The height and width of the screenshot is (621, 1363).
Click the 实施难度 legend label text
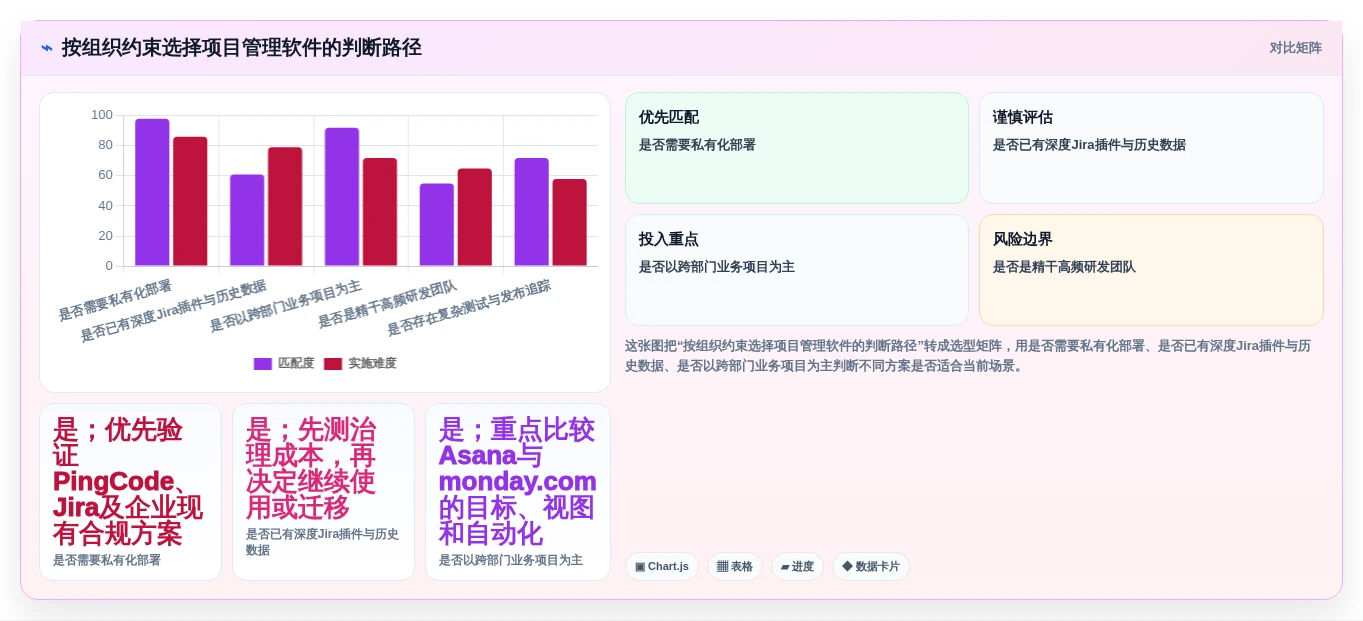point(372,364)
